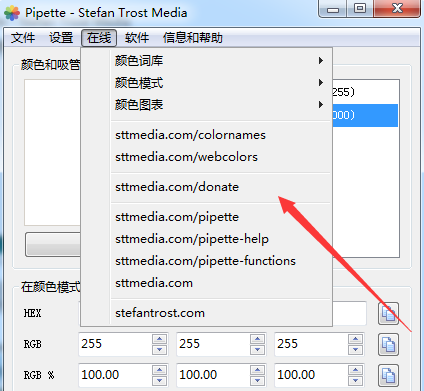
Task: Select the highlighted color list entry
Action: point(365,115)
